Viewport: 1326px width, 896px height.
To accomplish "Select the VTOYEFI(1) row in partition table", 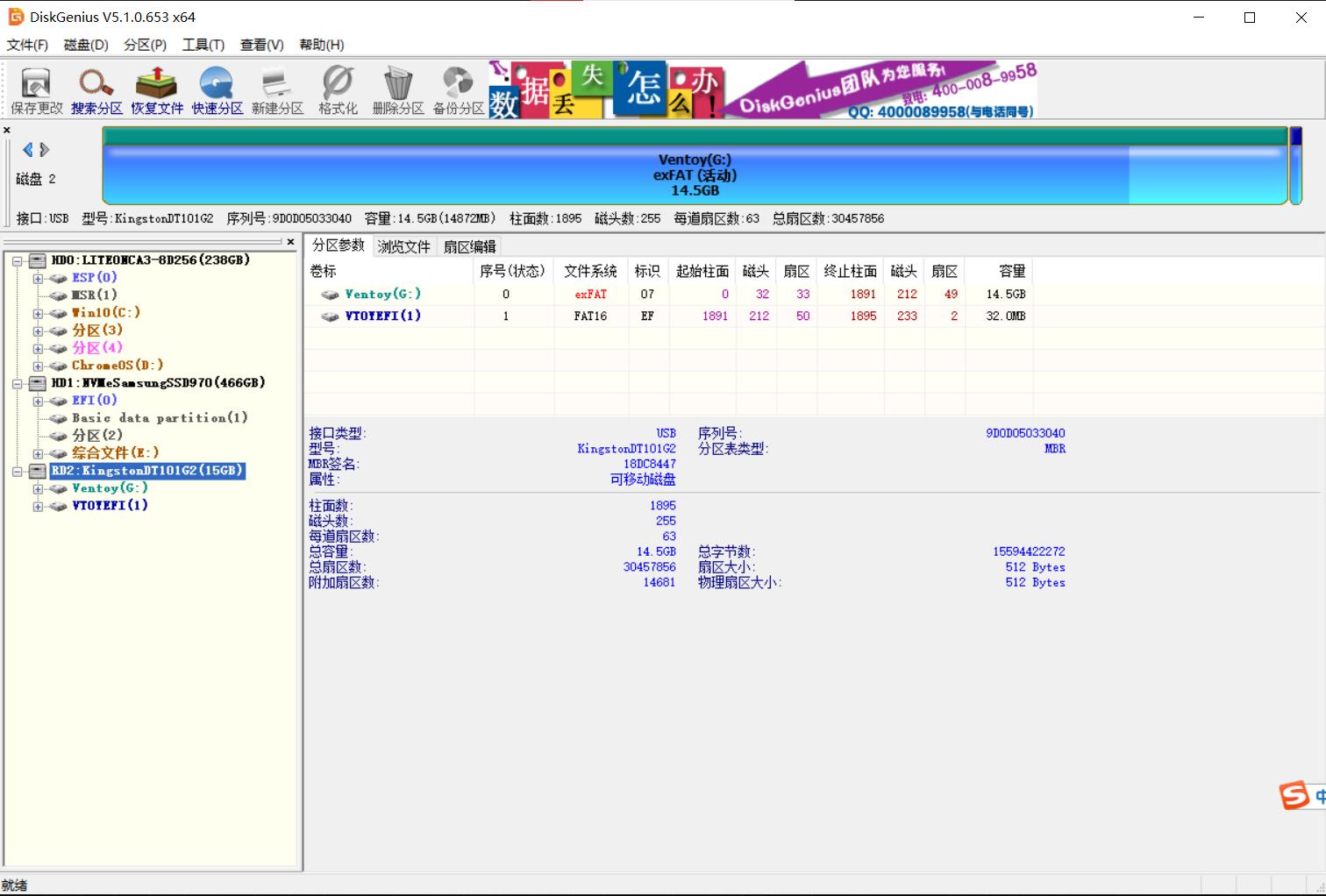I will point(382,316).
